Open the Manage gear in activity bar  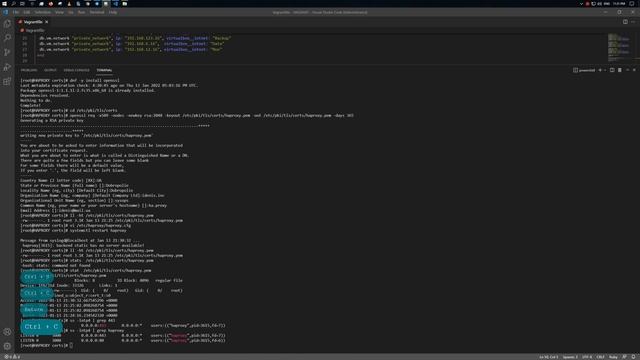(7, 346)
